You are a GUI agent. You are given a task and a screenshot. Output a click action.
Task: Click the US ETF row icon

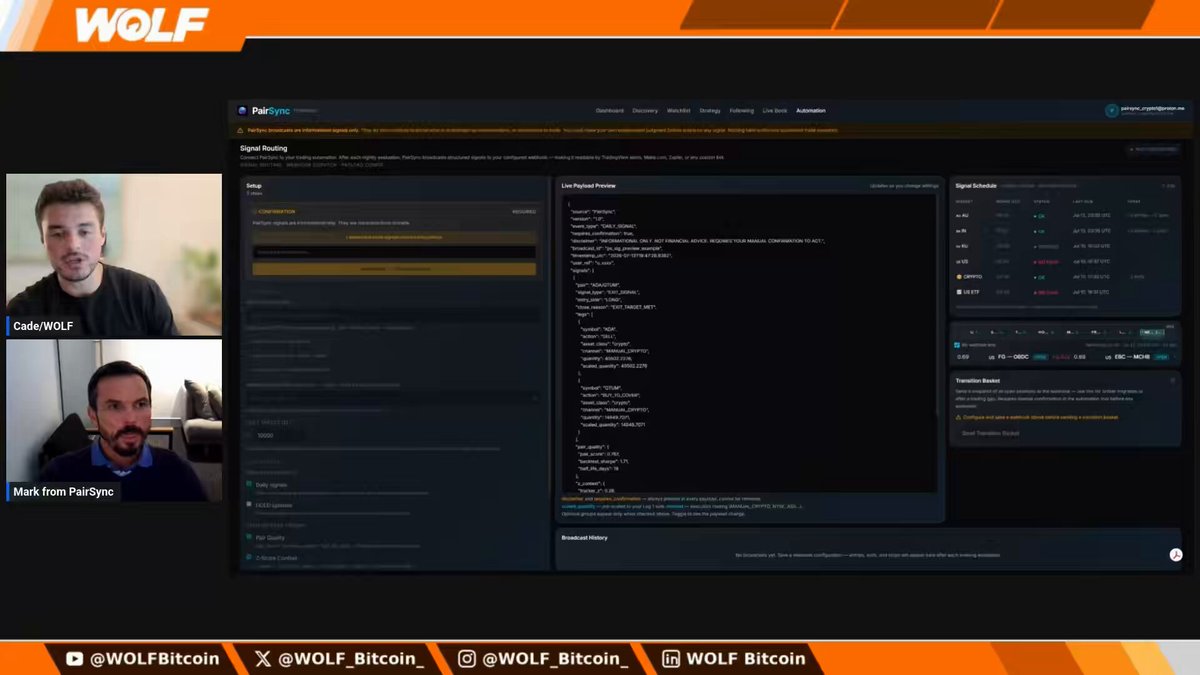(959, 291)
